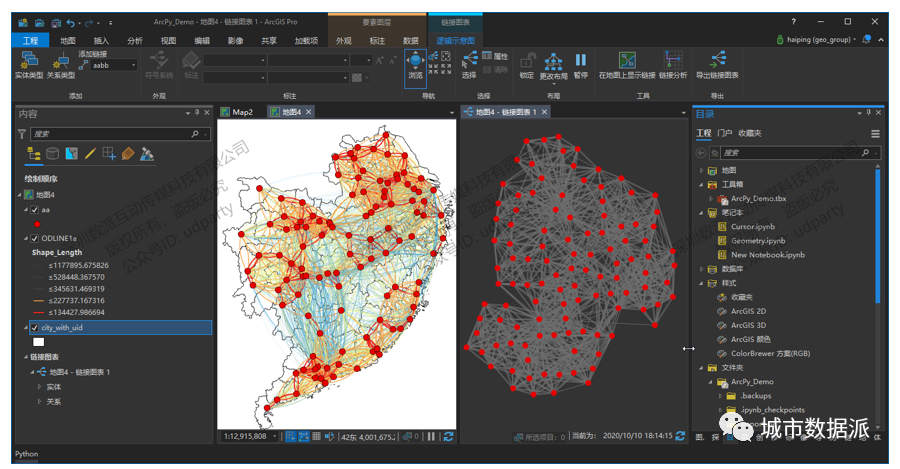Screen dimensions: 900x469
Task: Open the notifications bell icon
Action: (867, 40)
